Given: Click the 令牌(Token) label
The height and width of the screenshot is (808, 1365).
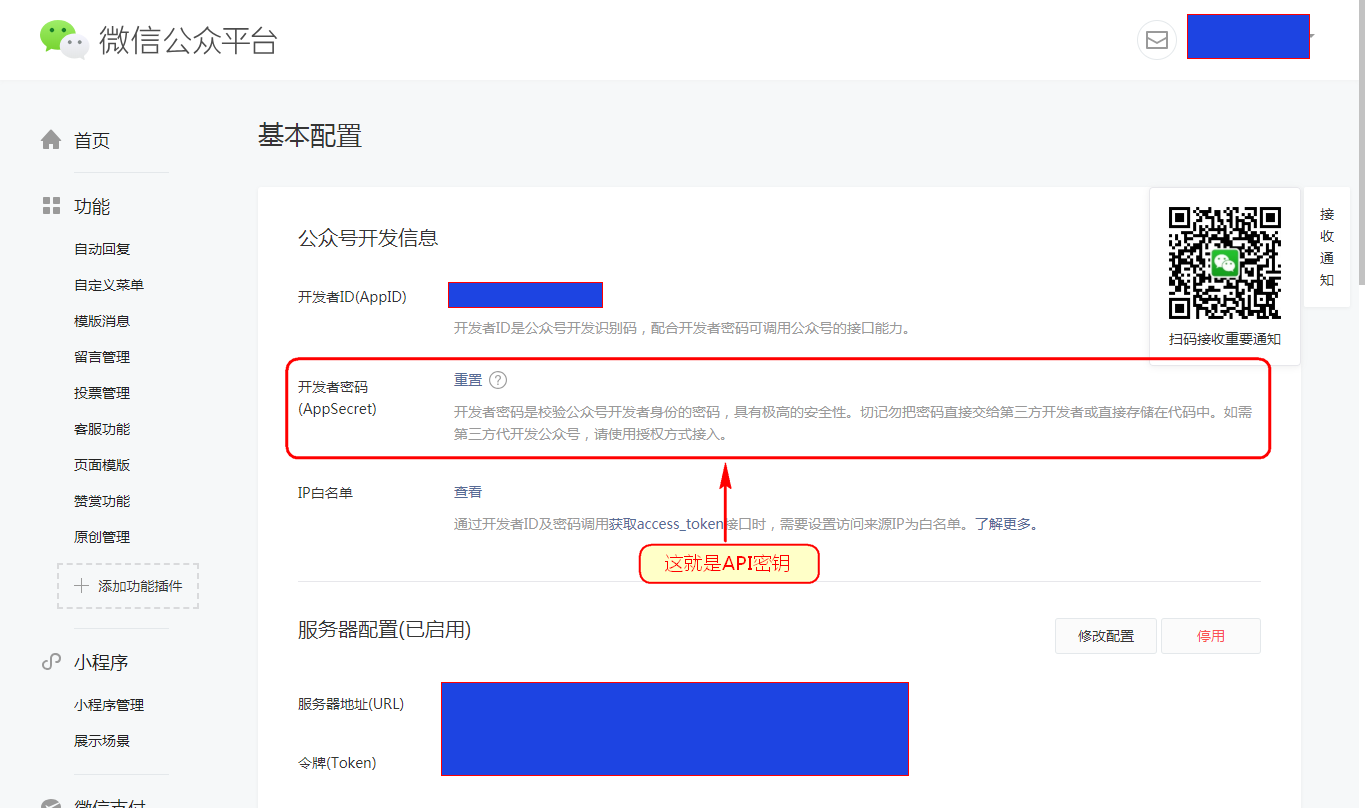Looking at the screenshot, I should coord(337,763).
